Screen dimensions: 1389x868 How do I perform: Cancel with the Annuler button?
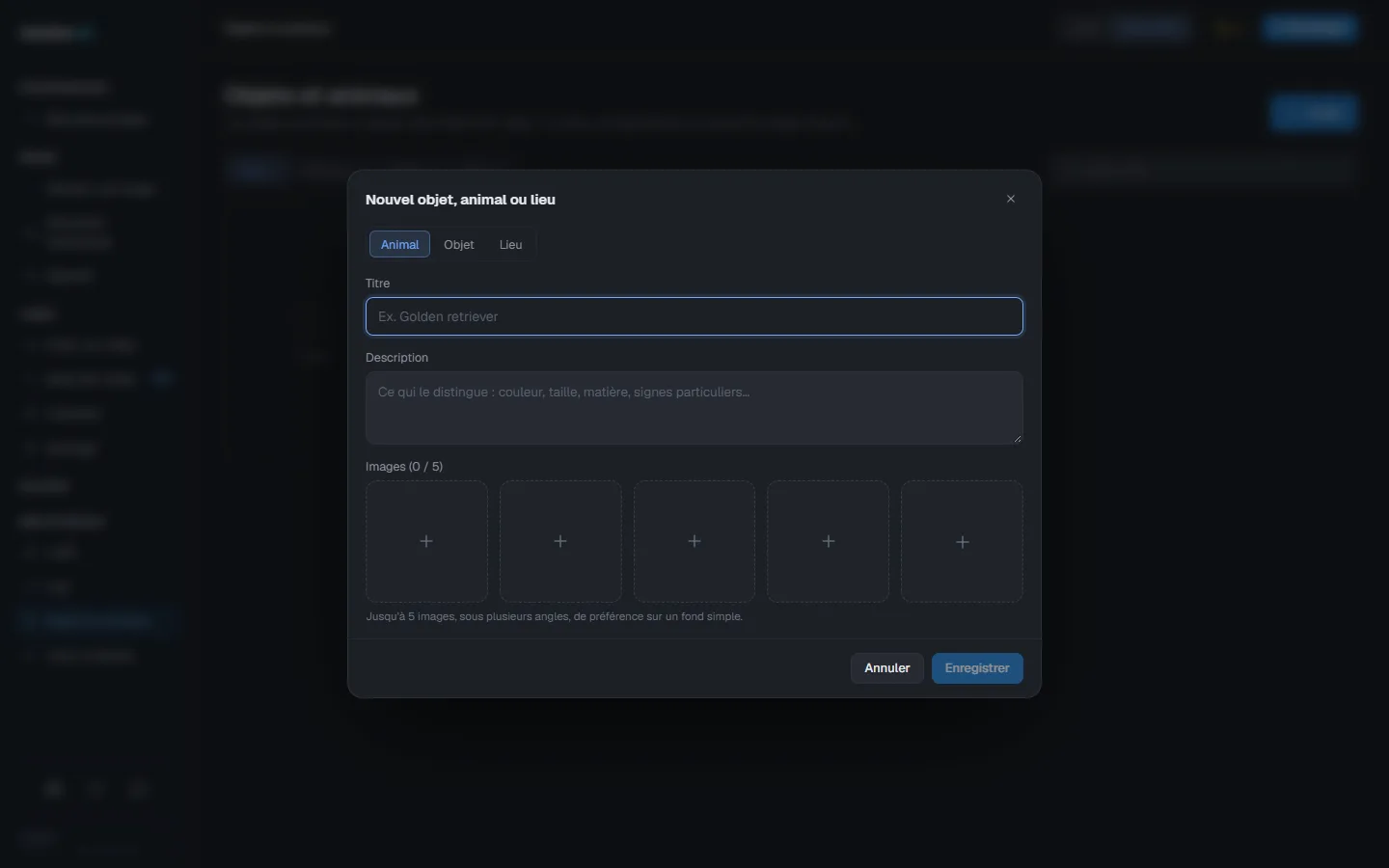(x=887, y=668)
